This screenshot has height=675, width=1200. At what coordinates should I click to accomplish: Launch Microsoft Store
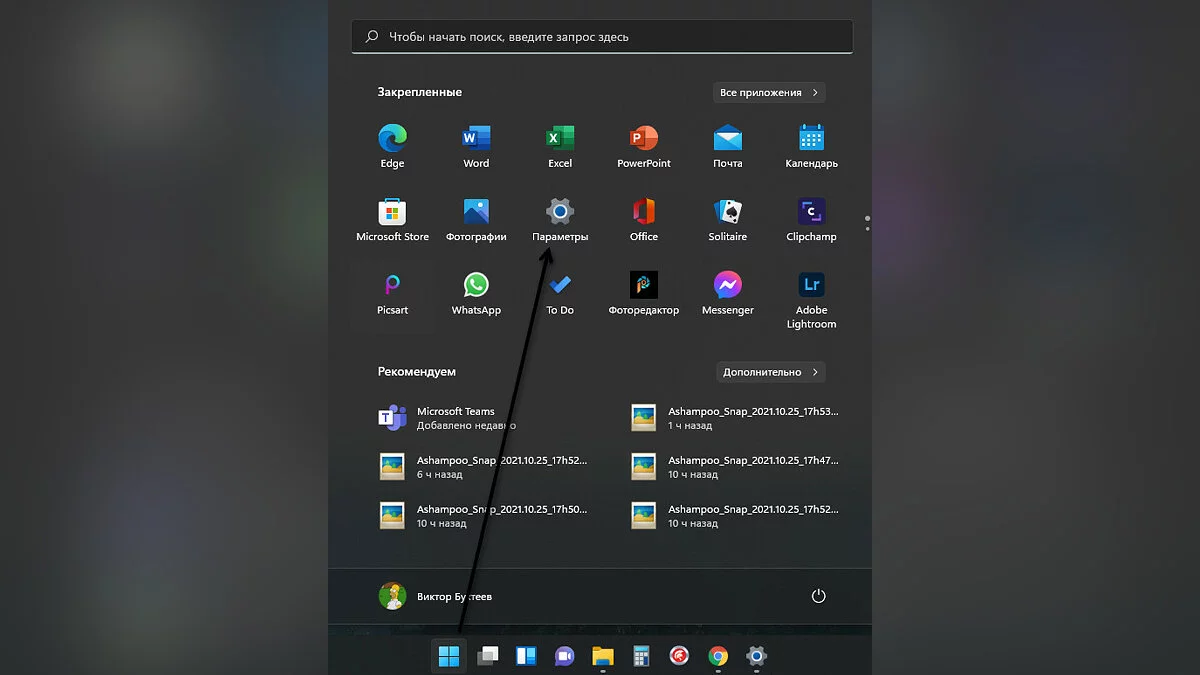(x=392, y=221)
